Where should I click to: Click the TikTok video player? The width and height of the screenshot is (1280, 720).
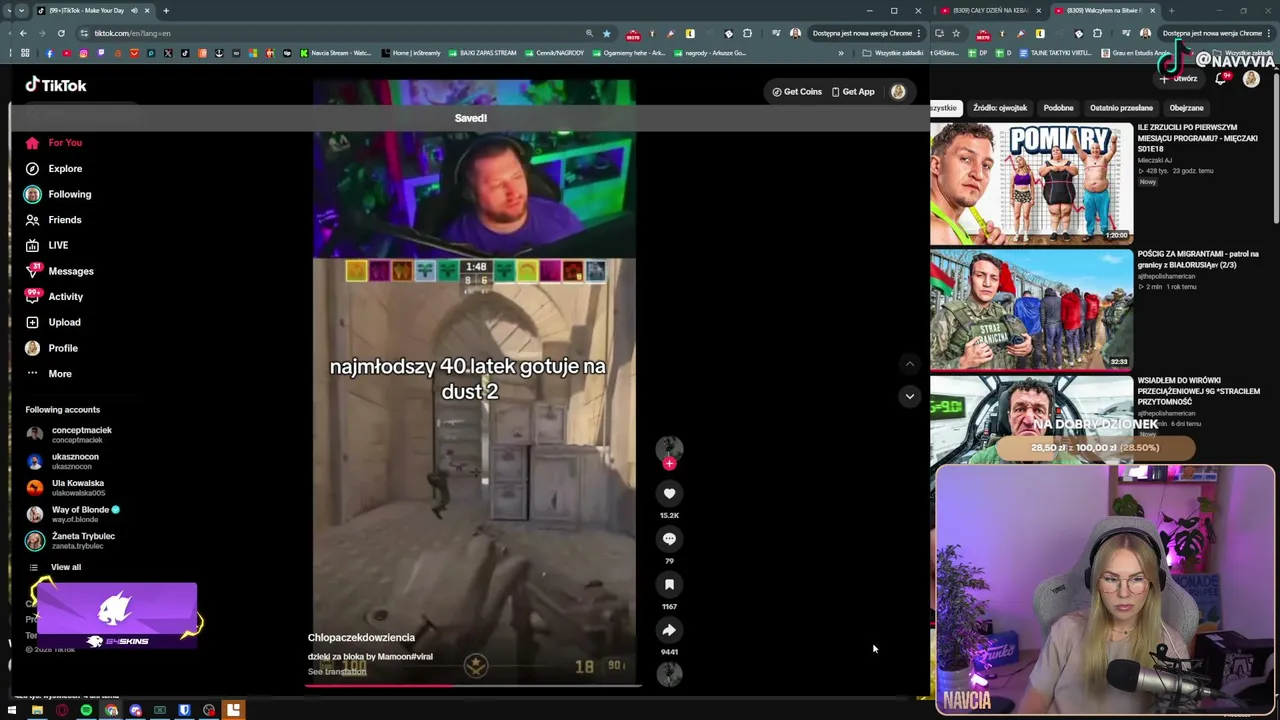(x=474, y=382)
